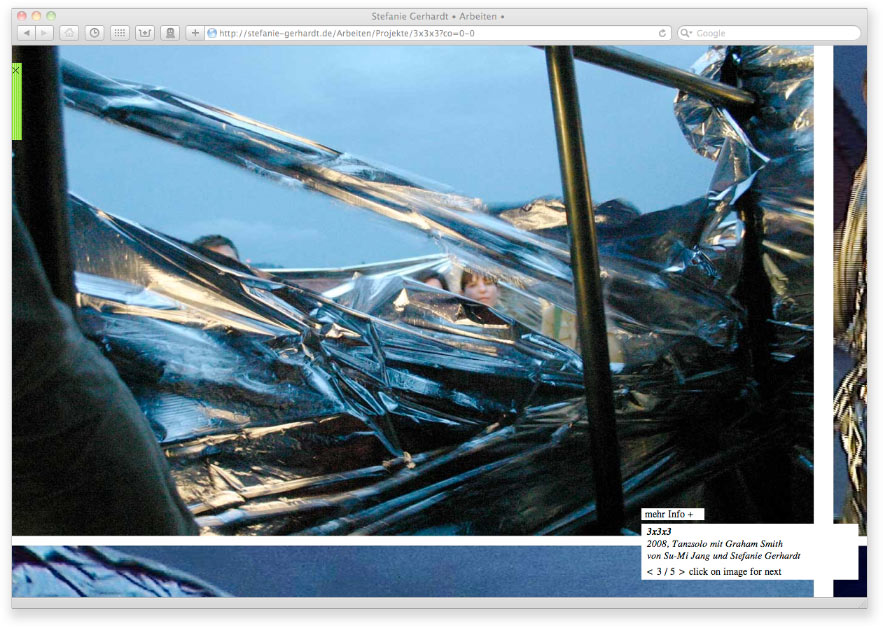This screenshot has height=628, width=883.
Task: Expand details with 'mehr Info +'
Action: tap(669, 514)
